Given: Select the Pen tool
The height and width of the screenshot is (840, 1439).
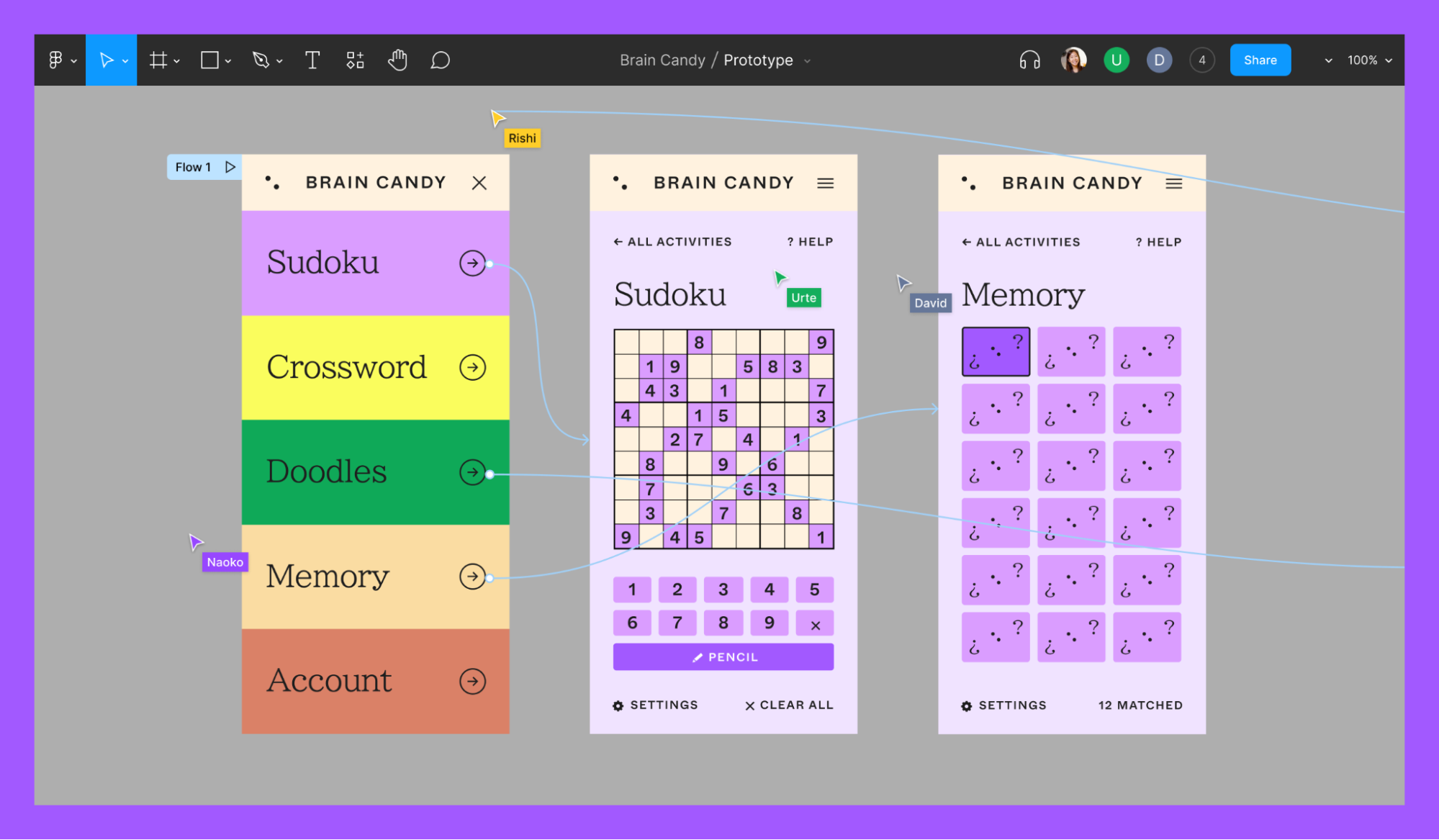Looking at the screenshot, I should (261, 60).
